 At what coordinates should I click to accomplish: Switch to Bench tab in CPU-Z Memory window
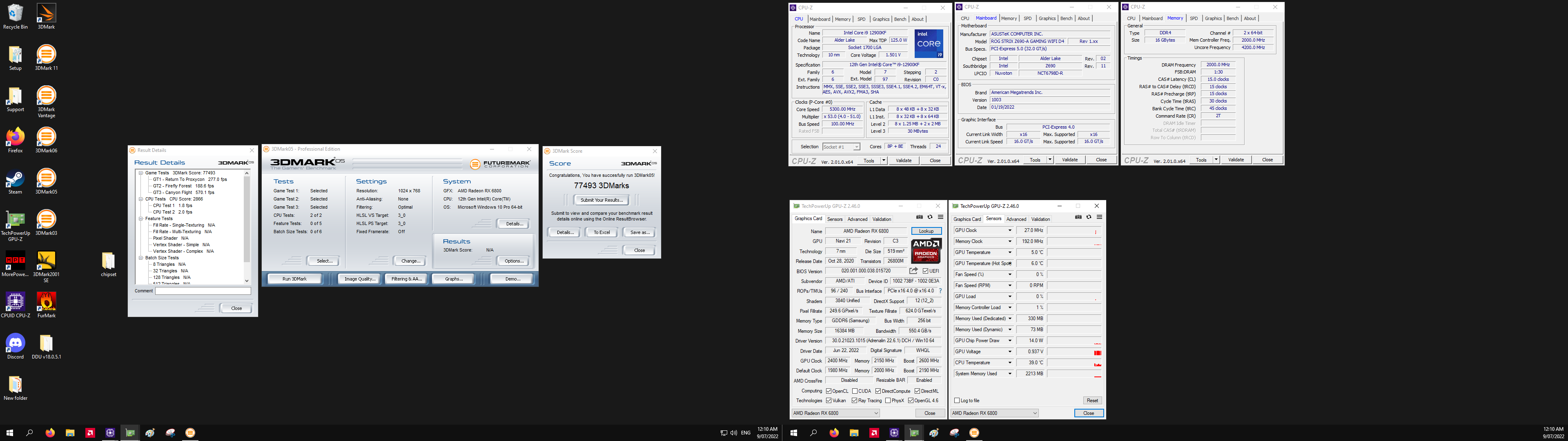[1233, 18]
